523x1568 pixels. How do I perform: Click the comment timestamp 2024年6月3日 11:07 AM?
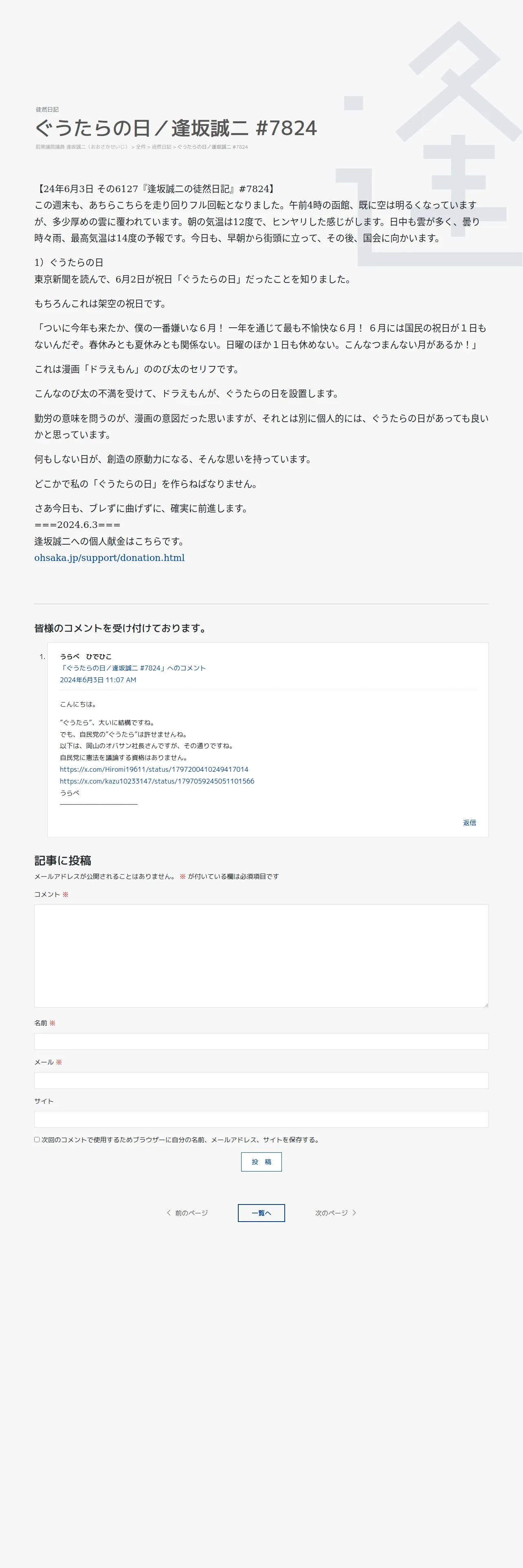pyautogui.click(x=98, y=680)
